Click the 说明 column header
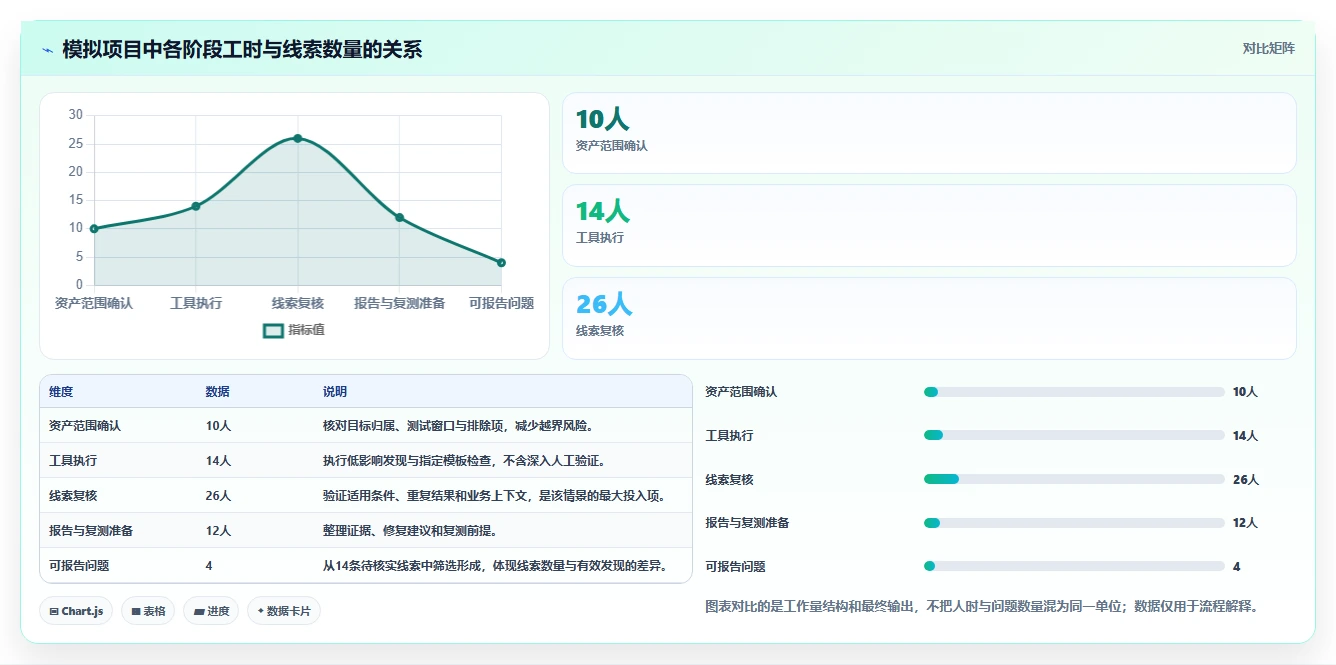The height and width of the screenshot is (665, 1336). [335, 392]
